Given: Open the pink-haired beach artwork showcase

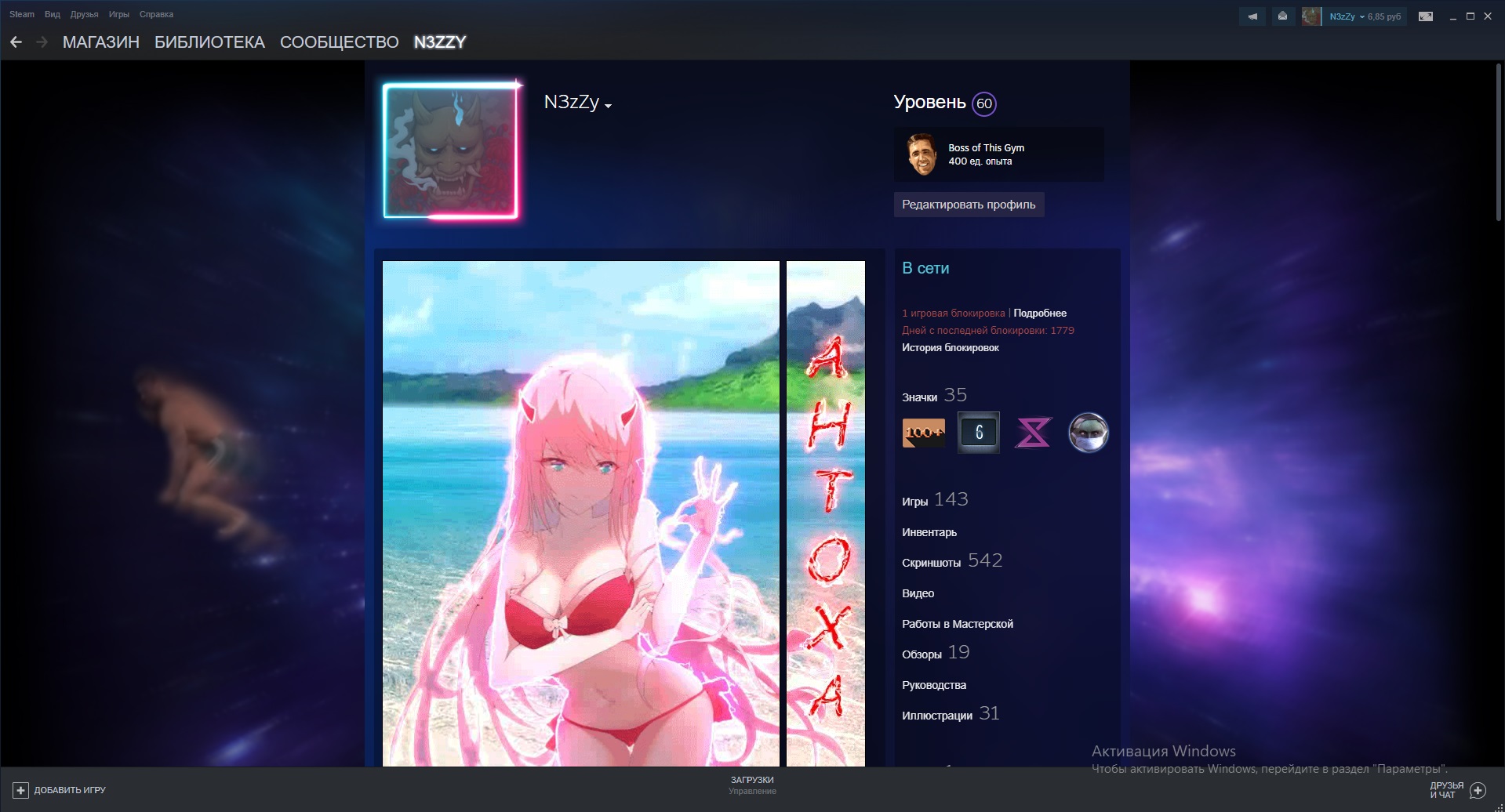Looking at the screenshot, I should coord(581,513).
